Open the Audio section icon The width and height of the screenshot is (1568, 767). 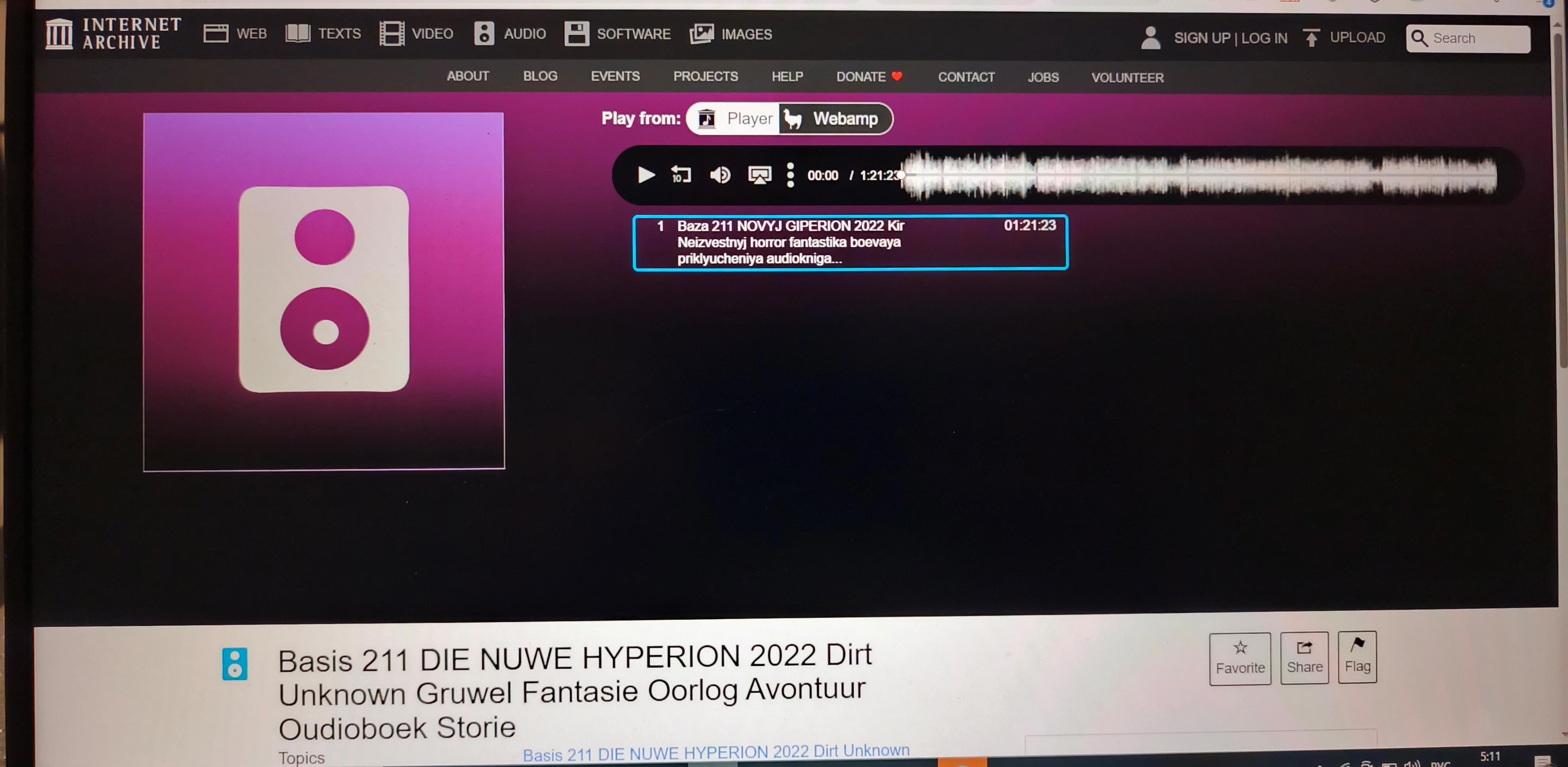pos(484,34)
